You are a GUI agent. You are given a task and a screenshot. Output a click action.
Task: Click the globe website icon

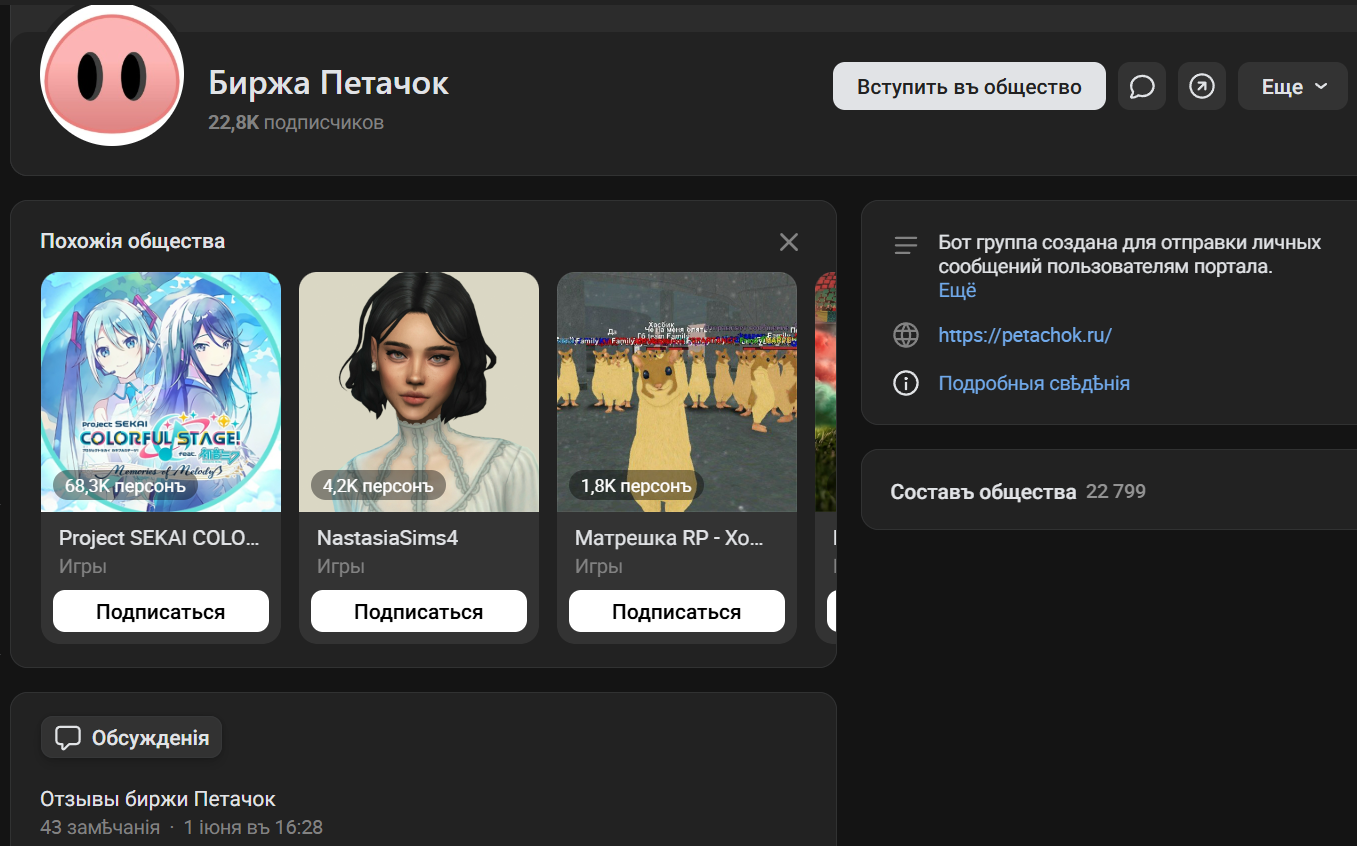906,335
